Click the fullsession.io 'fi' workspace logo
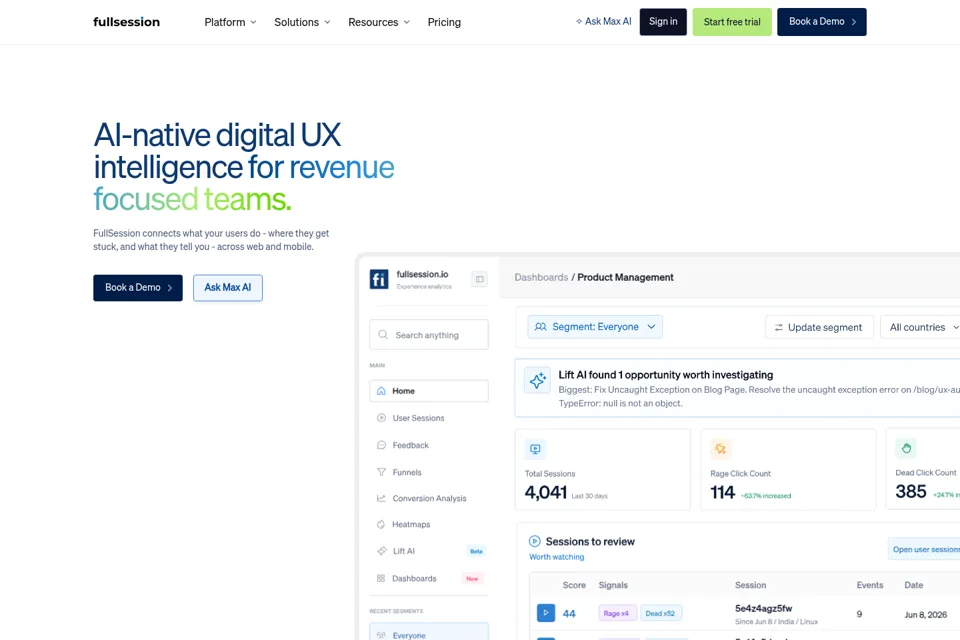 (379, 279)
